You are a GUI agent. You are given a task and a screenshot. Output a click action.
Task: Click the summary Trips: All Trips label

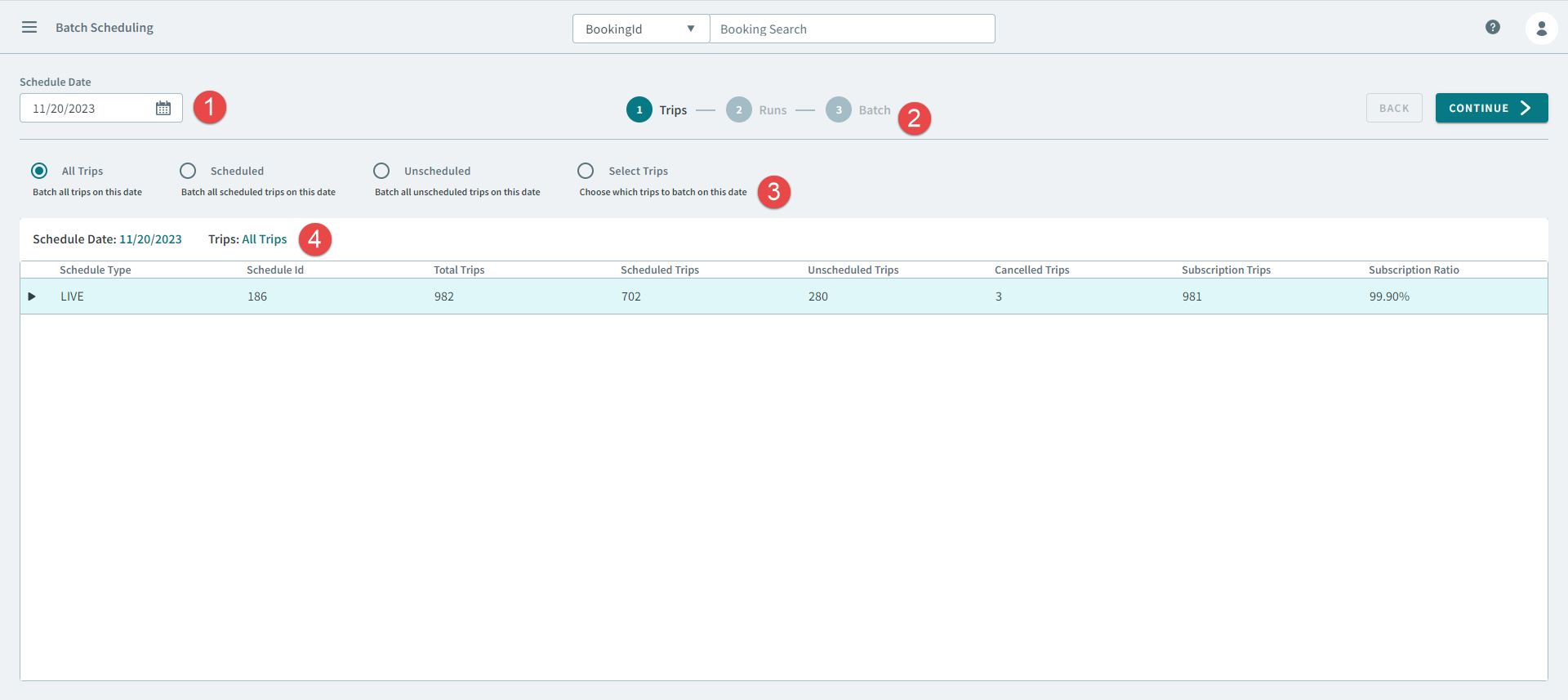tap(247, 239)
